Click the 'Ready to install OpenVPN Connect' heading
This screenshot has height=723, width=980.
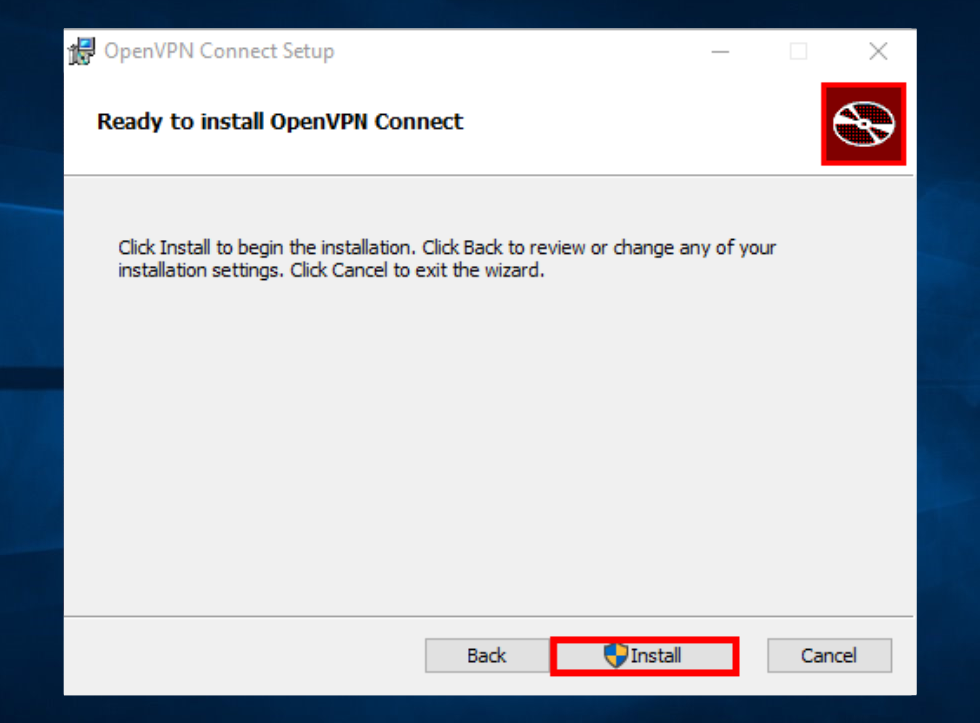pos(280,122)
